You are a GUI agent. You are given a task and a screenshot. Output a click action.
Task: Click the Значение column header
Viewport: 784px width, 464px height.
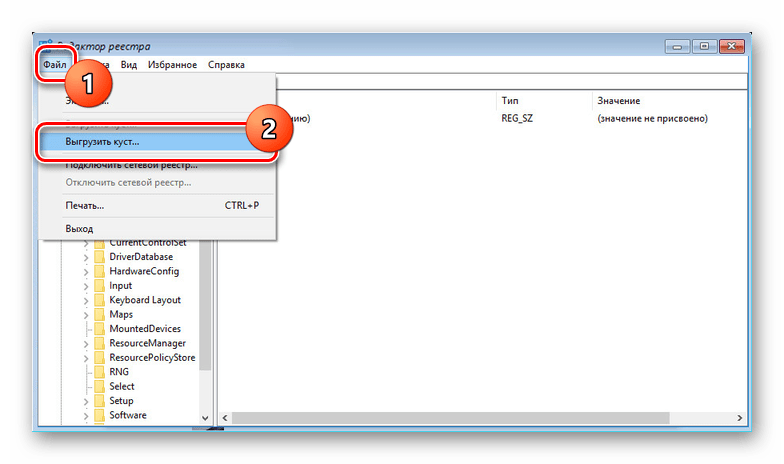click(x=618, y=101)
